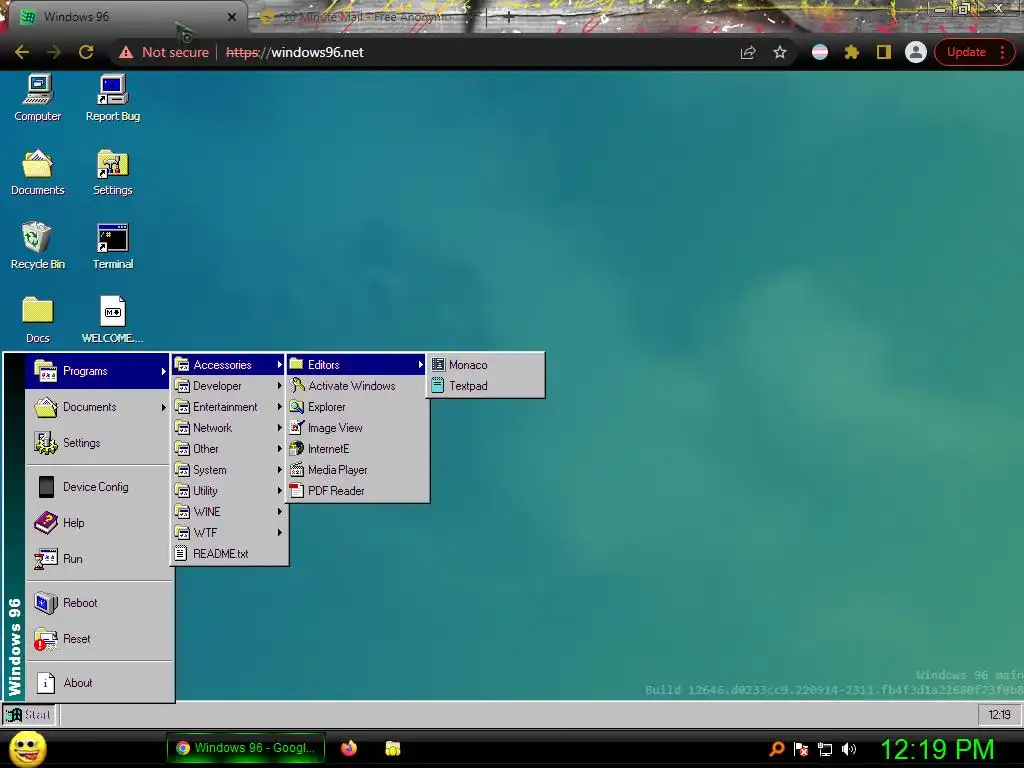Click the flag tray icon with red X
Screen dimensions: 1024x768
[801, 749]
